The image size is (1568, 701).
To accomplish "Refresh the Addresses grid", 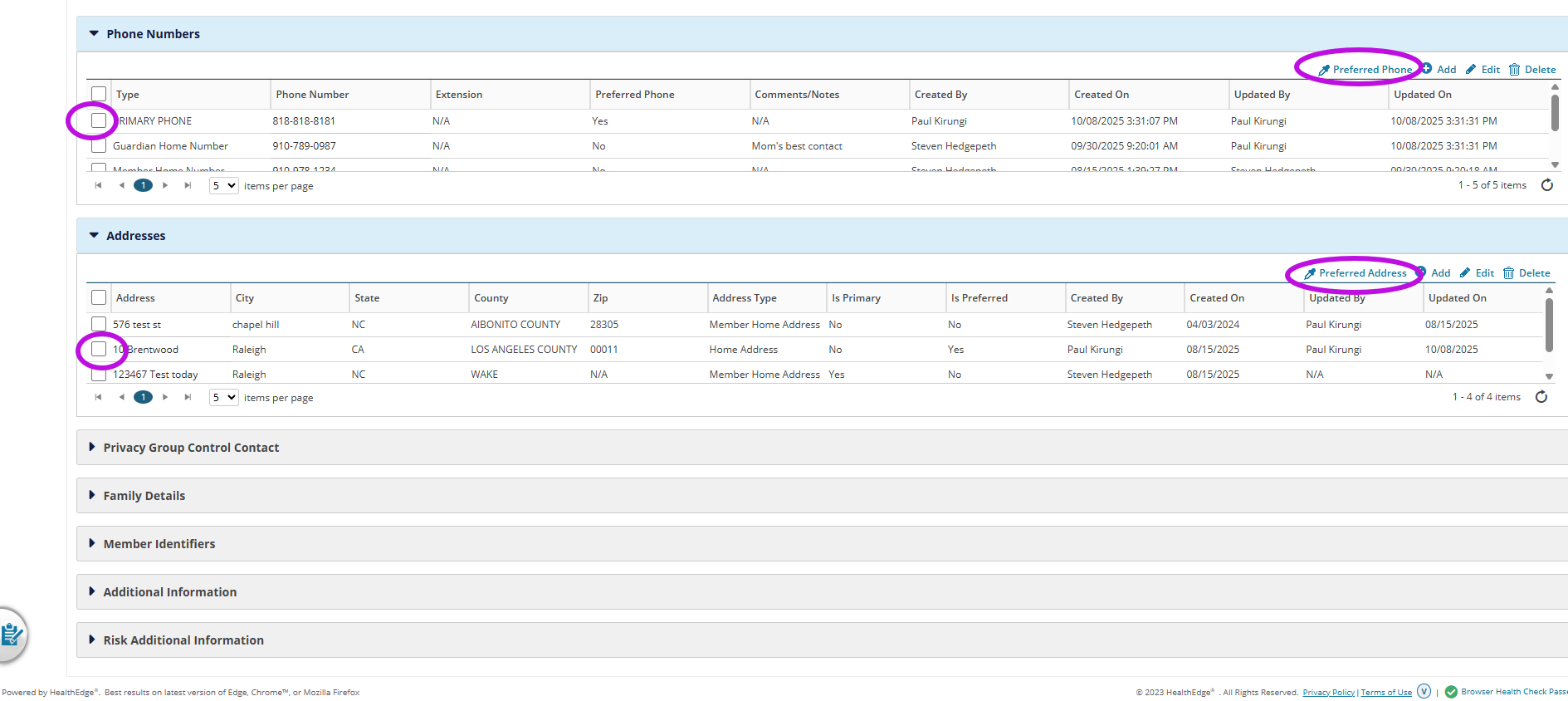I will click(1541, 397).
